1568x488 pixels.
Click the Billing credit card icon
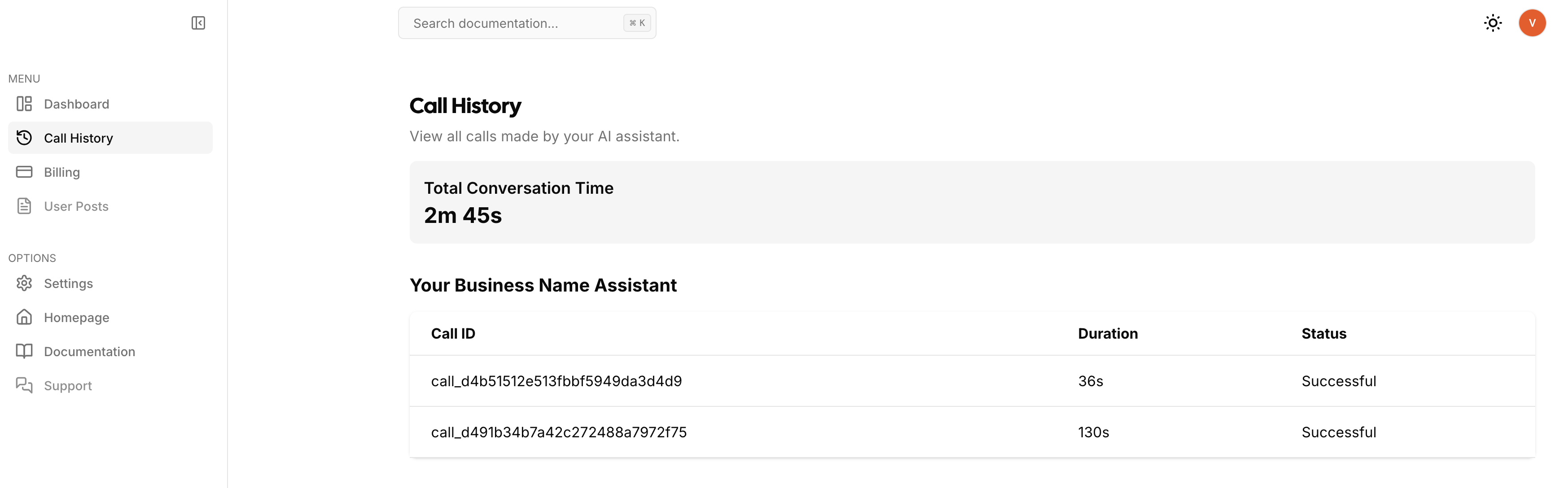coord(24,172)
